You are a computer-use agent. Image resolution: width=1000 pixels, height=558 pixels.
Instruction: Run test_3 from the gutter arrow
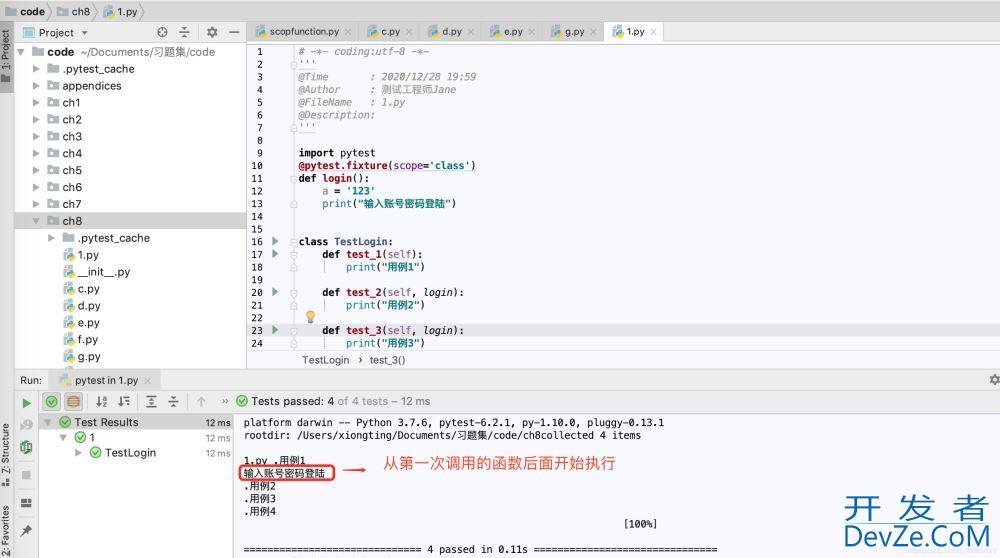(275, 330)
